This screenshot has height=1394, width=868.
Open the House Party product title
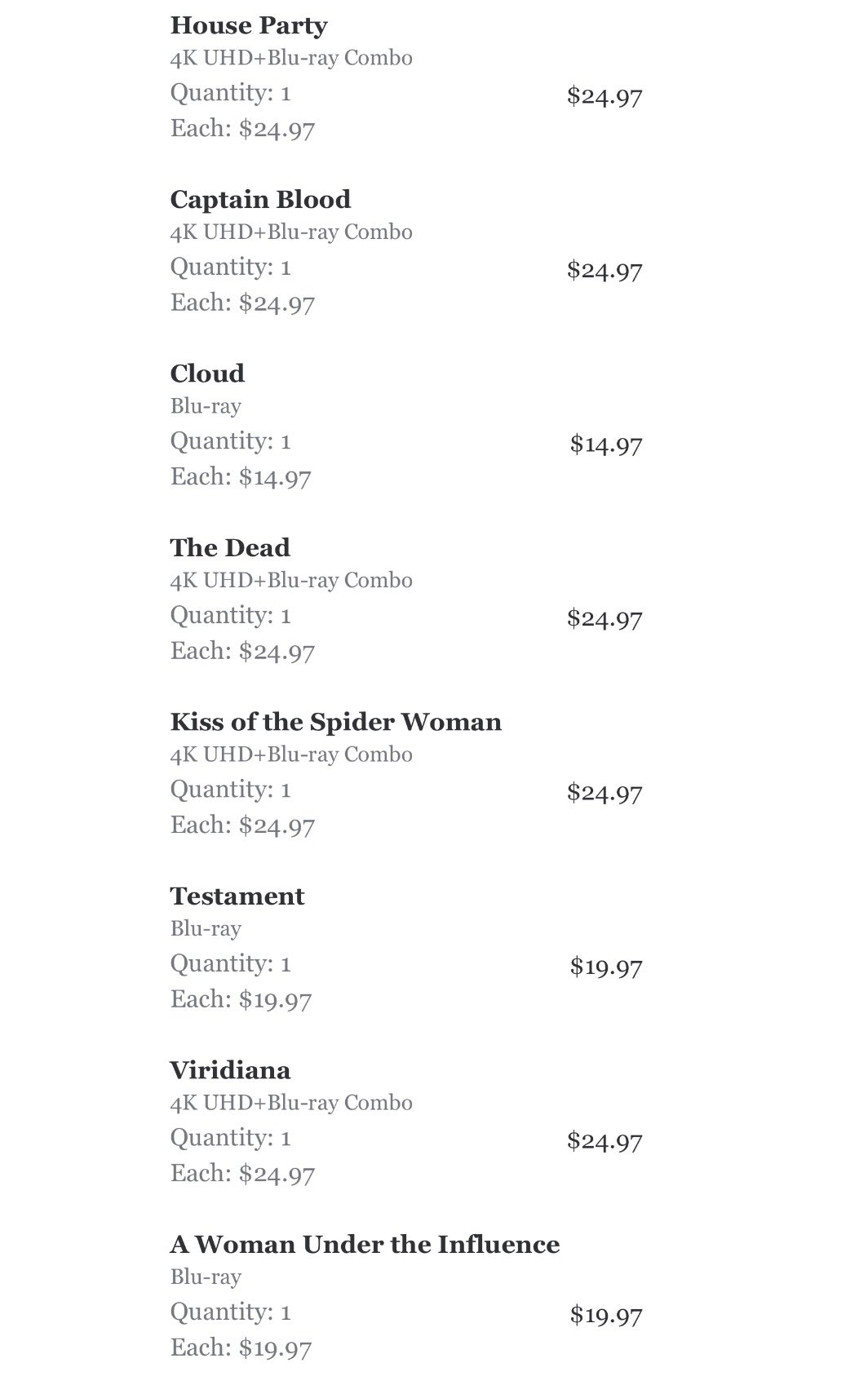click(x=249, y=25)
